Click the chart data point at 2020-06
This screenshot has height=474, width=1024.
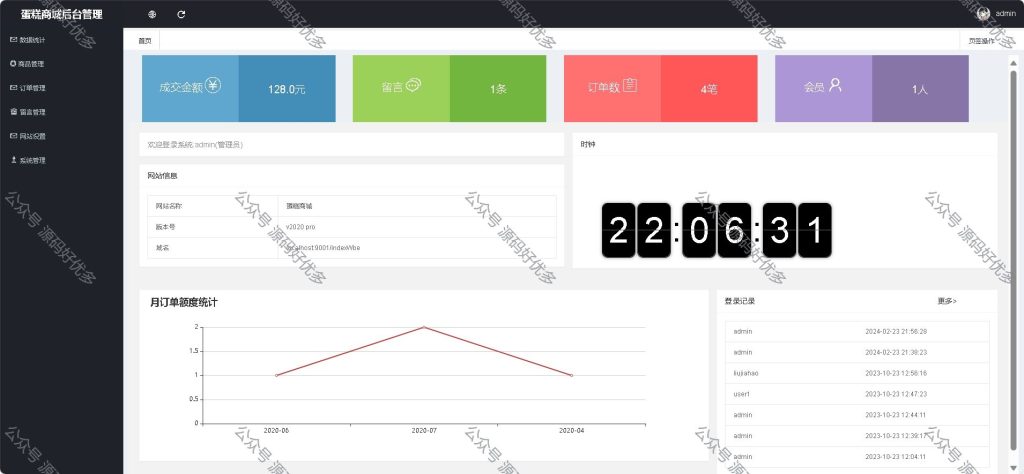(276, 375)
